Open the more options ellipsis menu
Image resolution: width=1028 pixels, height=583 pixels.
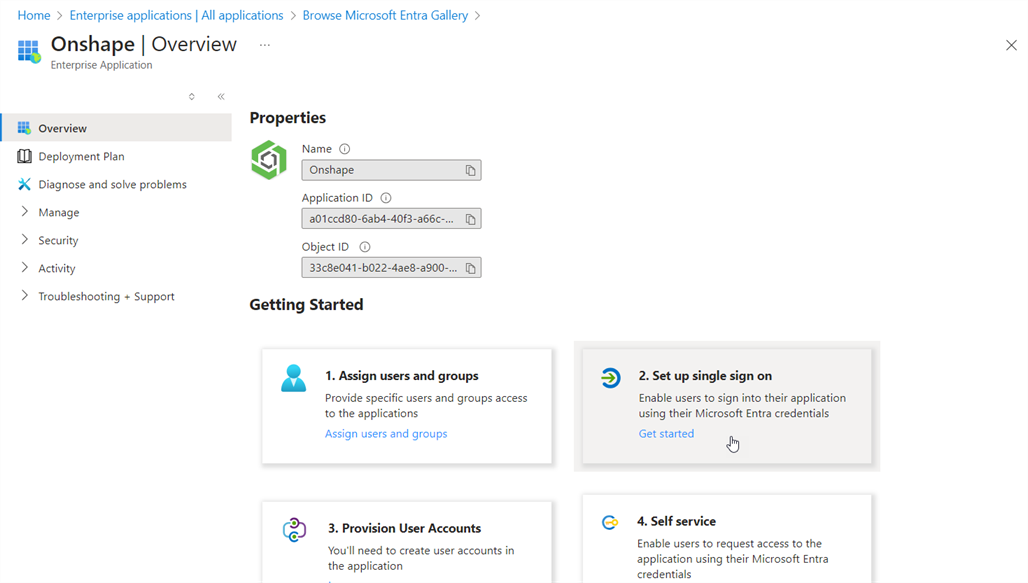click(x=265, y=45)
